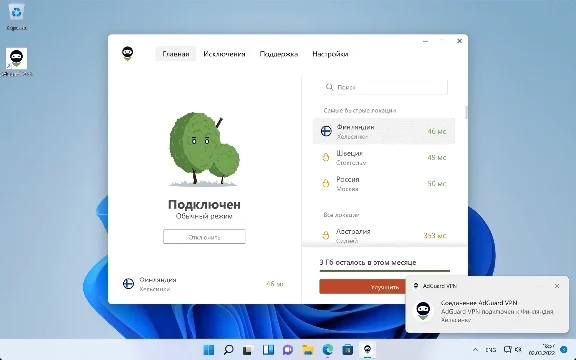576x360 pixels.
Task: Click the Самые быстрые локации heading
Action: pyautogui.click(x=360, y=110)
